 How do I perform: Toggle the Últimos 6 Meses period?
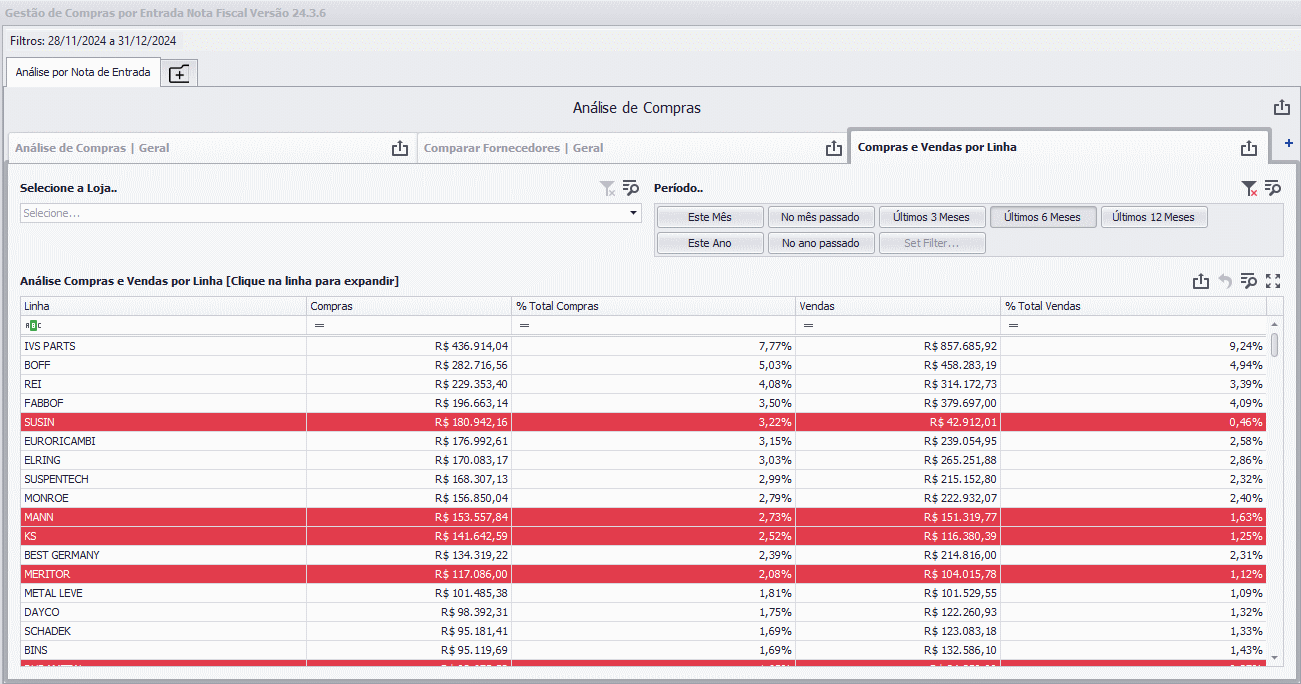pyautogui.click(x=1043, y=217)
